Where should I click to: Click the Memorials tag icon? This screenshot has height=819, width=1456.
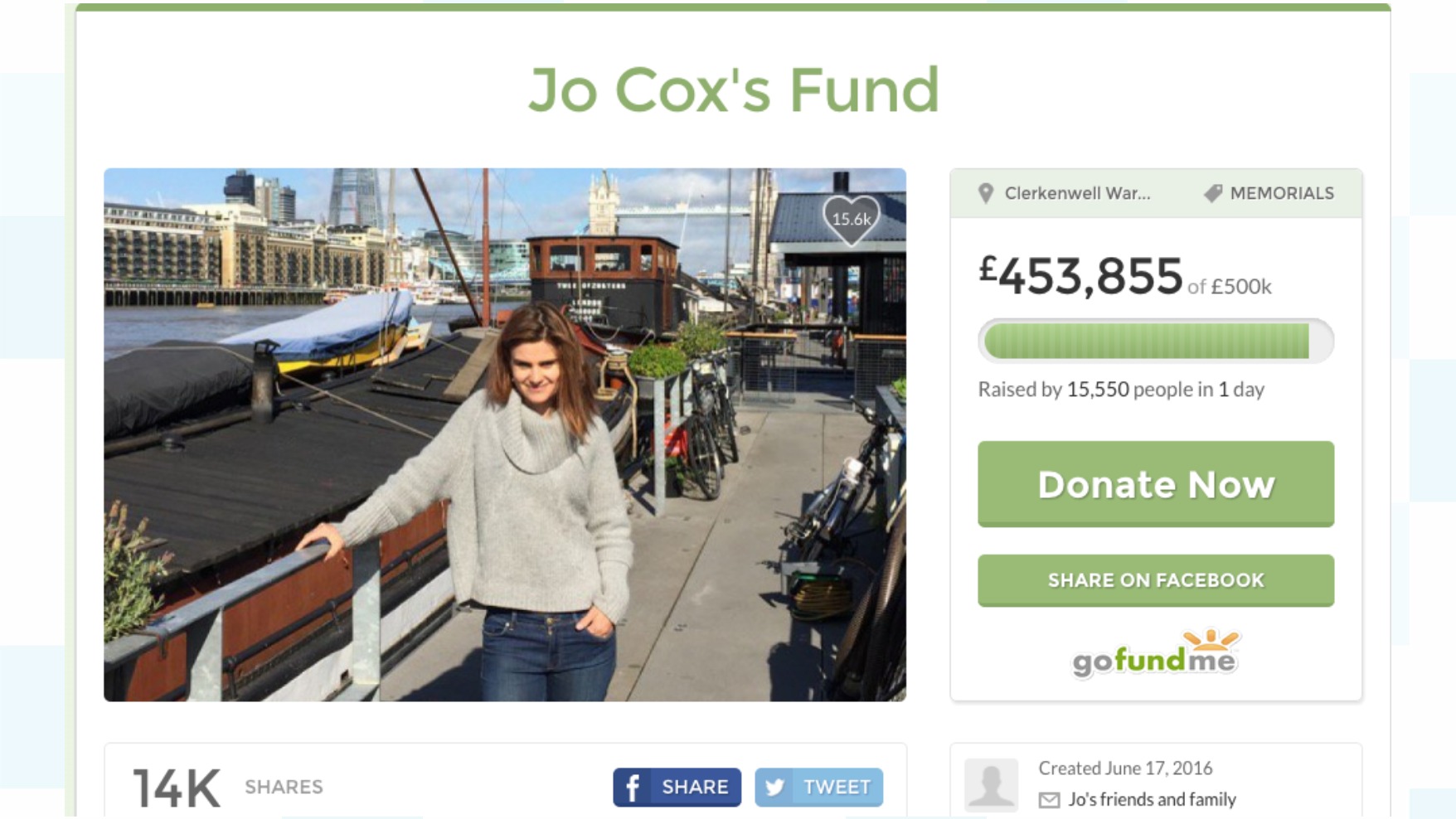1213,193
